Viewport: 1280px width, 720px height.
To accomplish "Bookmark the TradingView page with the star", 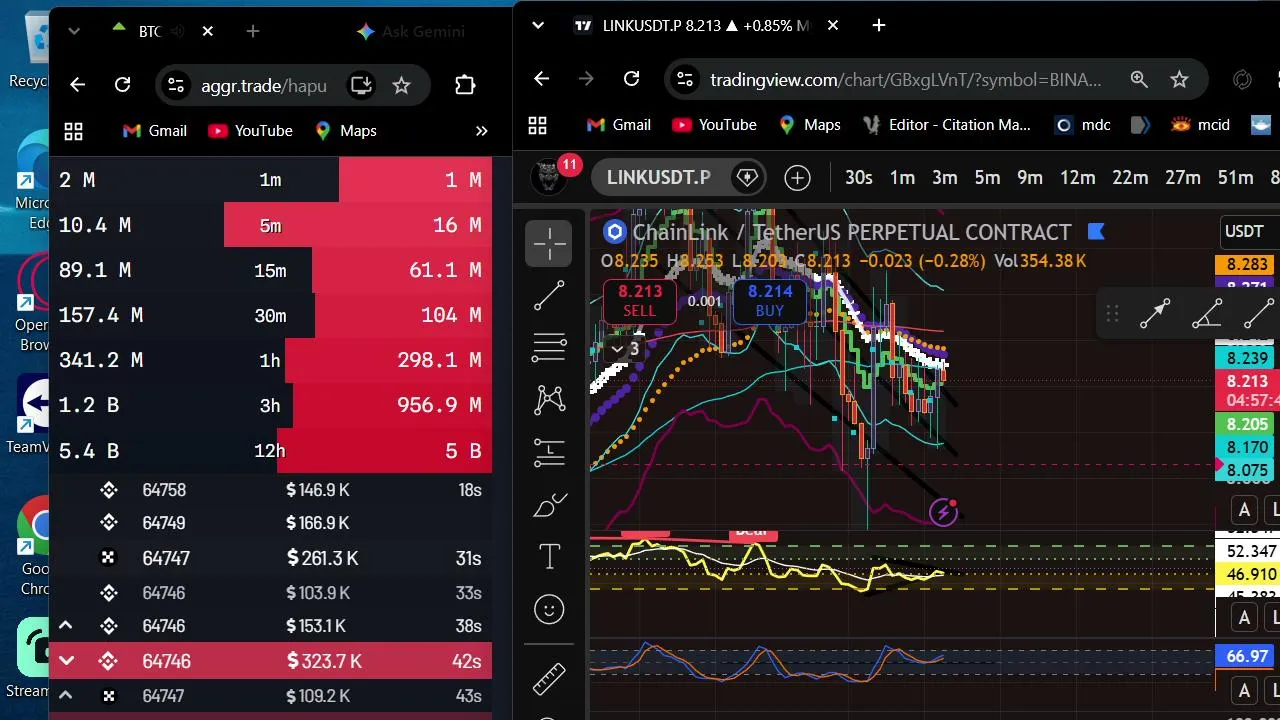I will (1179, 79).
